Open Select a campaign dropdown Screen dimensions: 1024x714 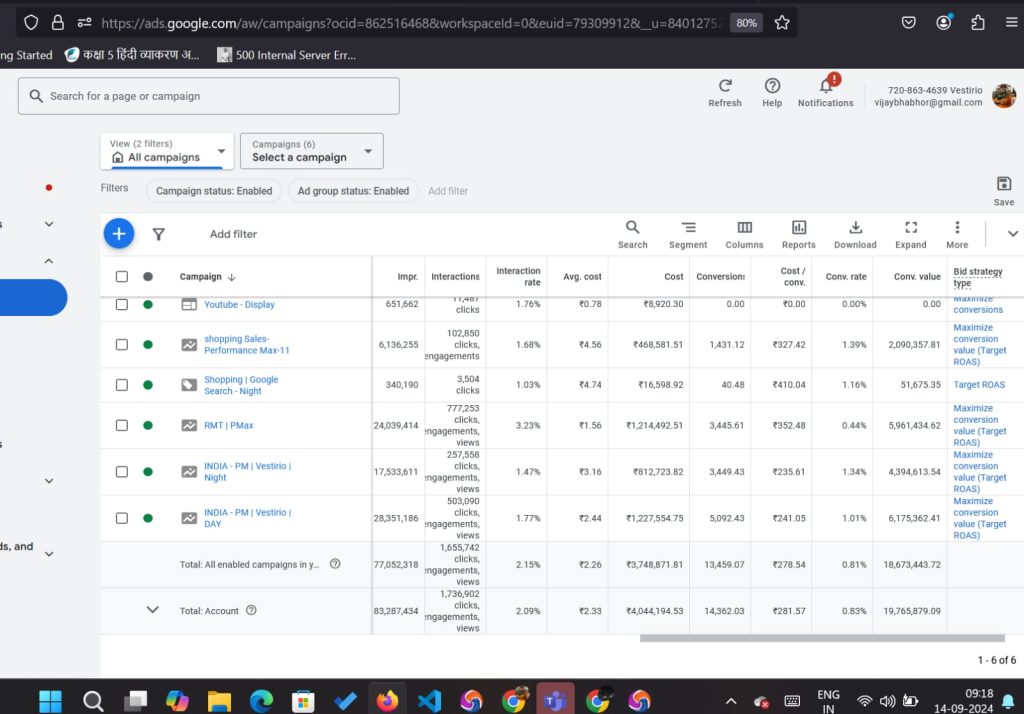pyautogui.click(x=312, y=151)
